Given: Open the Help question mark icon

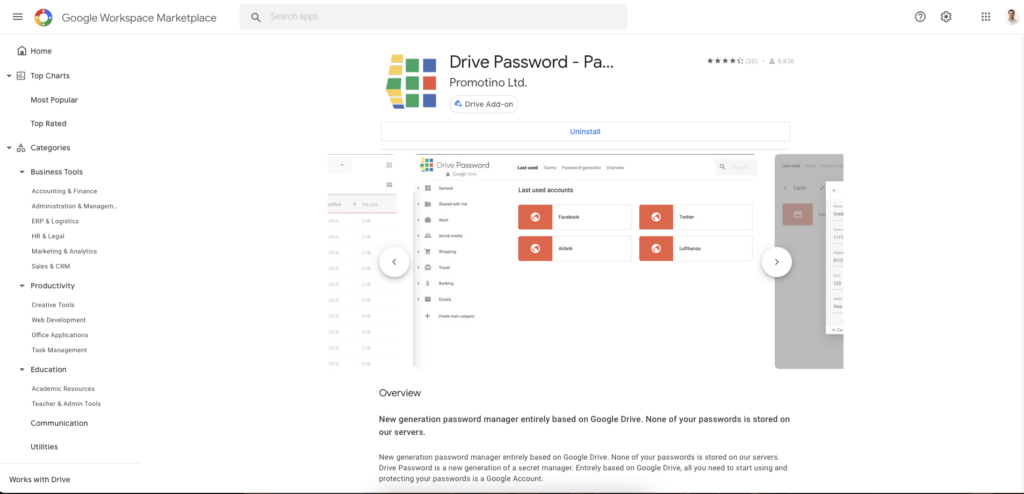Looking at the screenshot, I should (920, 17).
